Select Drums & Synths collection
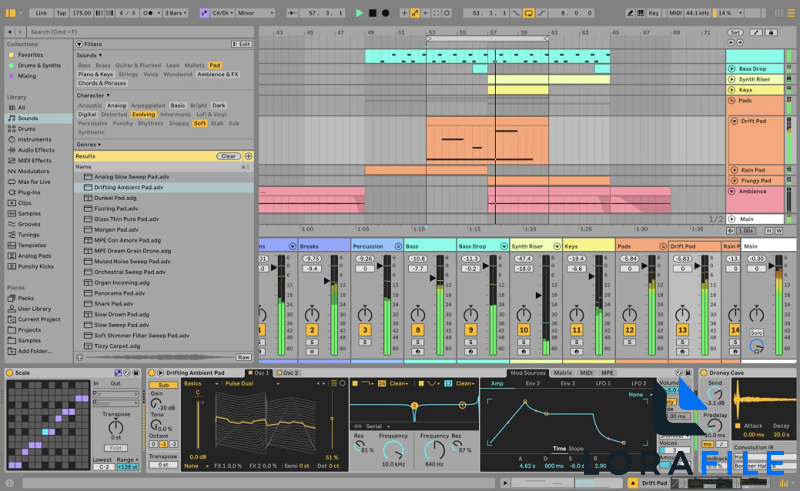 [39, 65]
